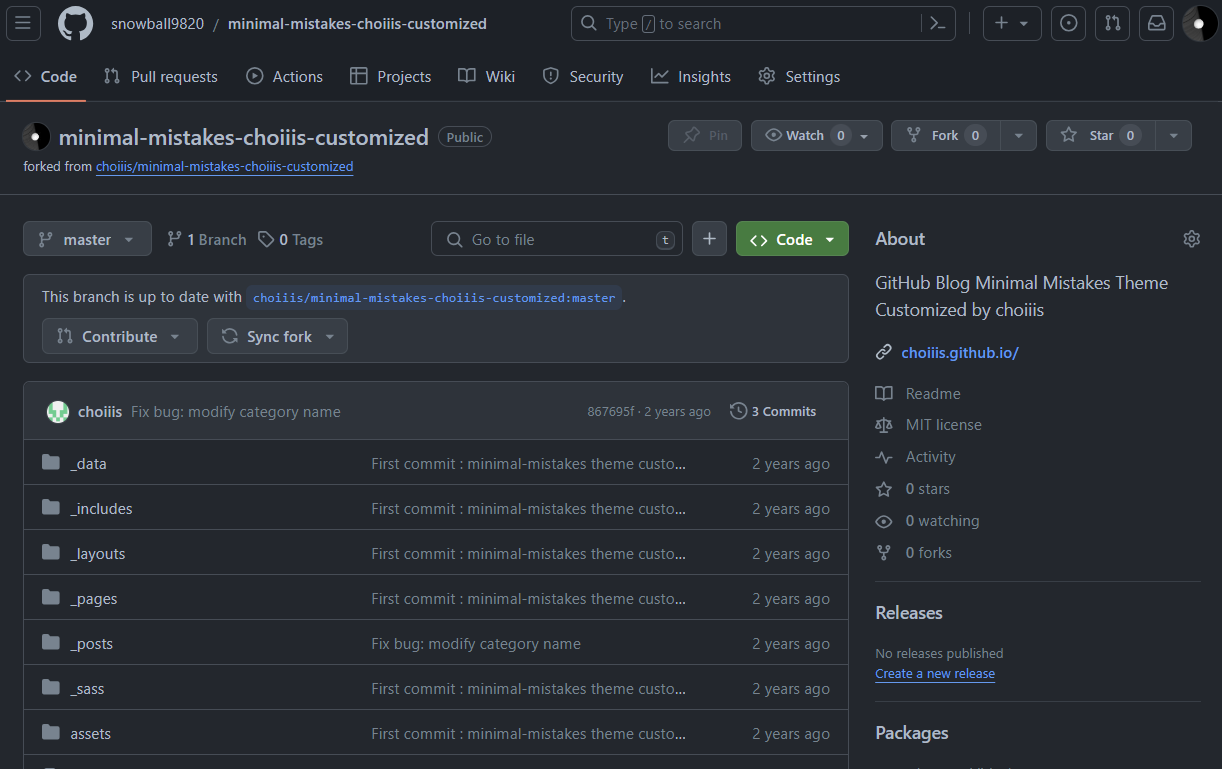The image size is (1222, 769).
Task: Open the MIT license link
Action: point(929,425)
